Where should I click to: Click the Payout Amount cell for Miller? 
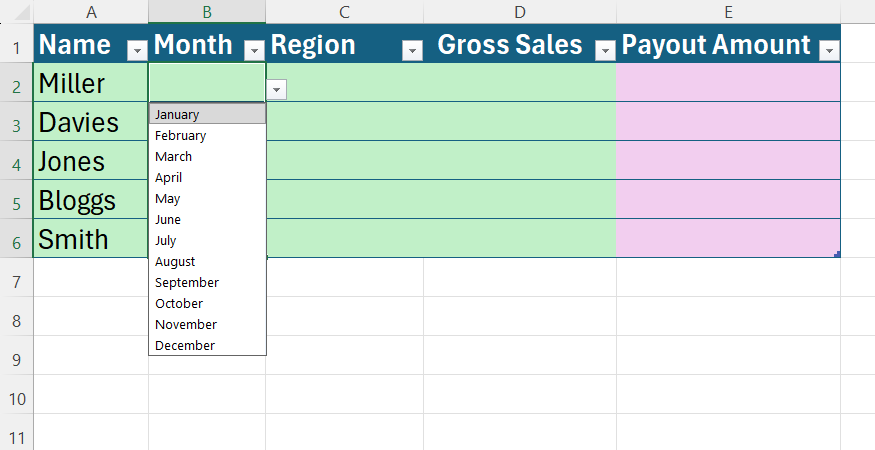tap(728, 82)
